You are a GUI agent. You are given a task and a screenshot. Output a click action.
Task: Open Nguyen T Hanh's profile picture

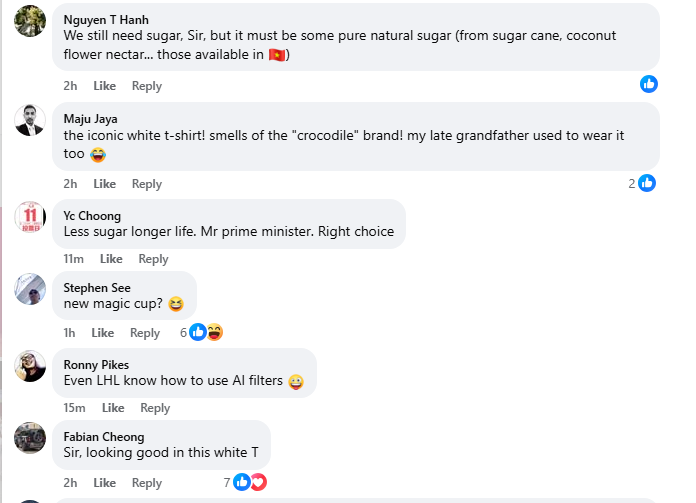[x=30, y=21]
